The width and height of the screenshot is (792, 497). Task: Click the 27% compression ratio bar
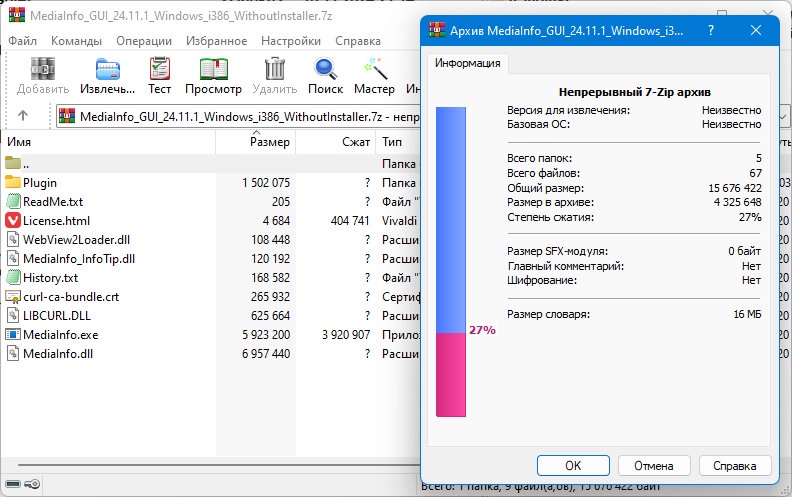point(451,262)
